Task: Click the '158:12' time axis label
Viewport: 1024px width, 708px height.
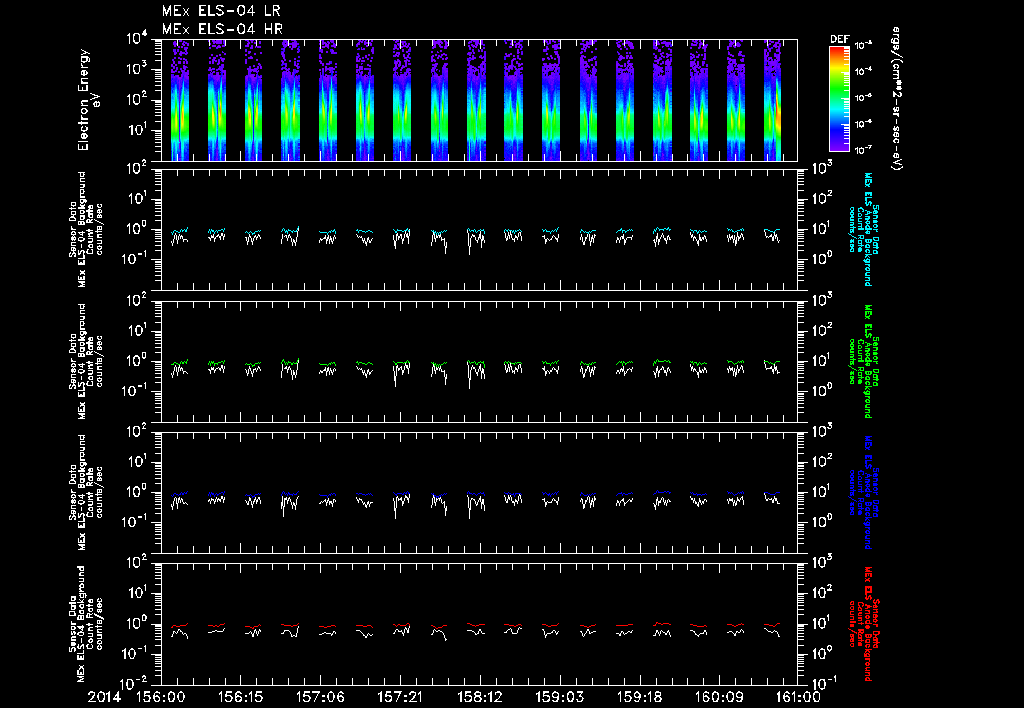Action: point(479,698)
